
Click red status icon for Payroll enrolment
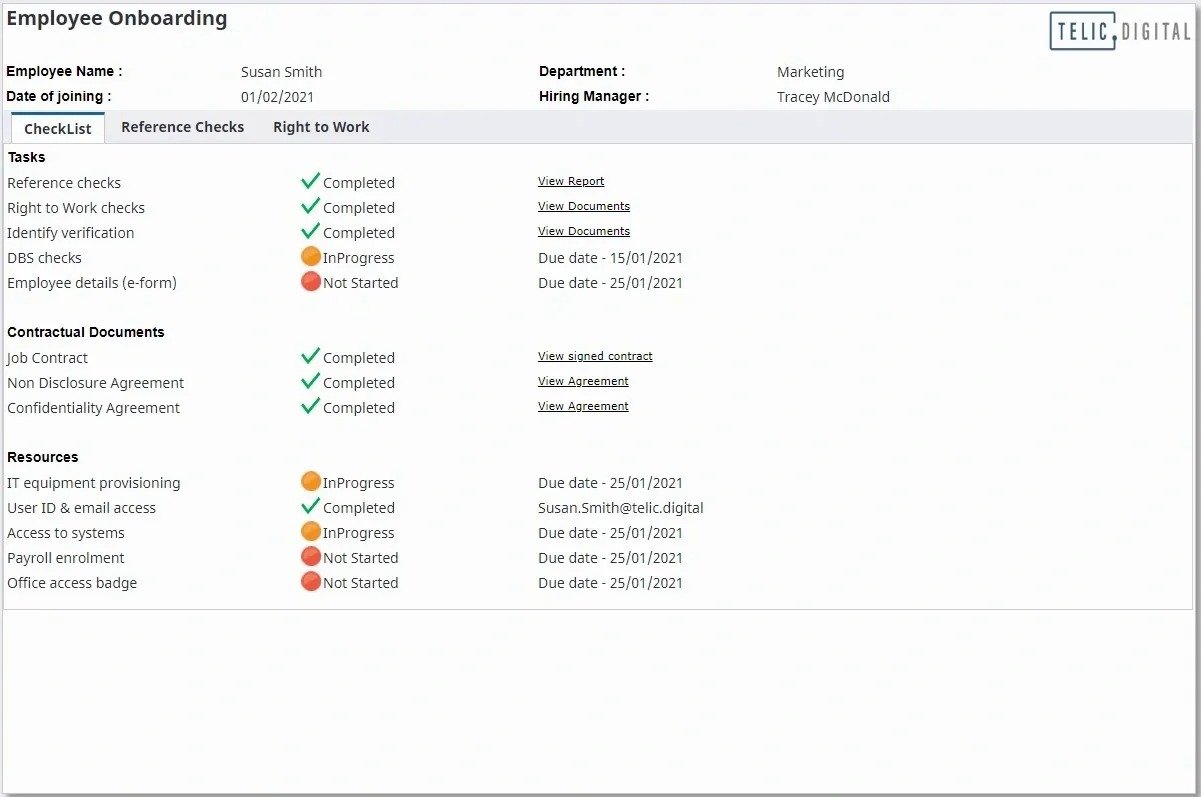(311, 557)
